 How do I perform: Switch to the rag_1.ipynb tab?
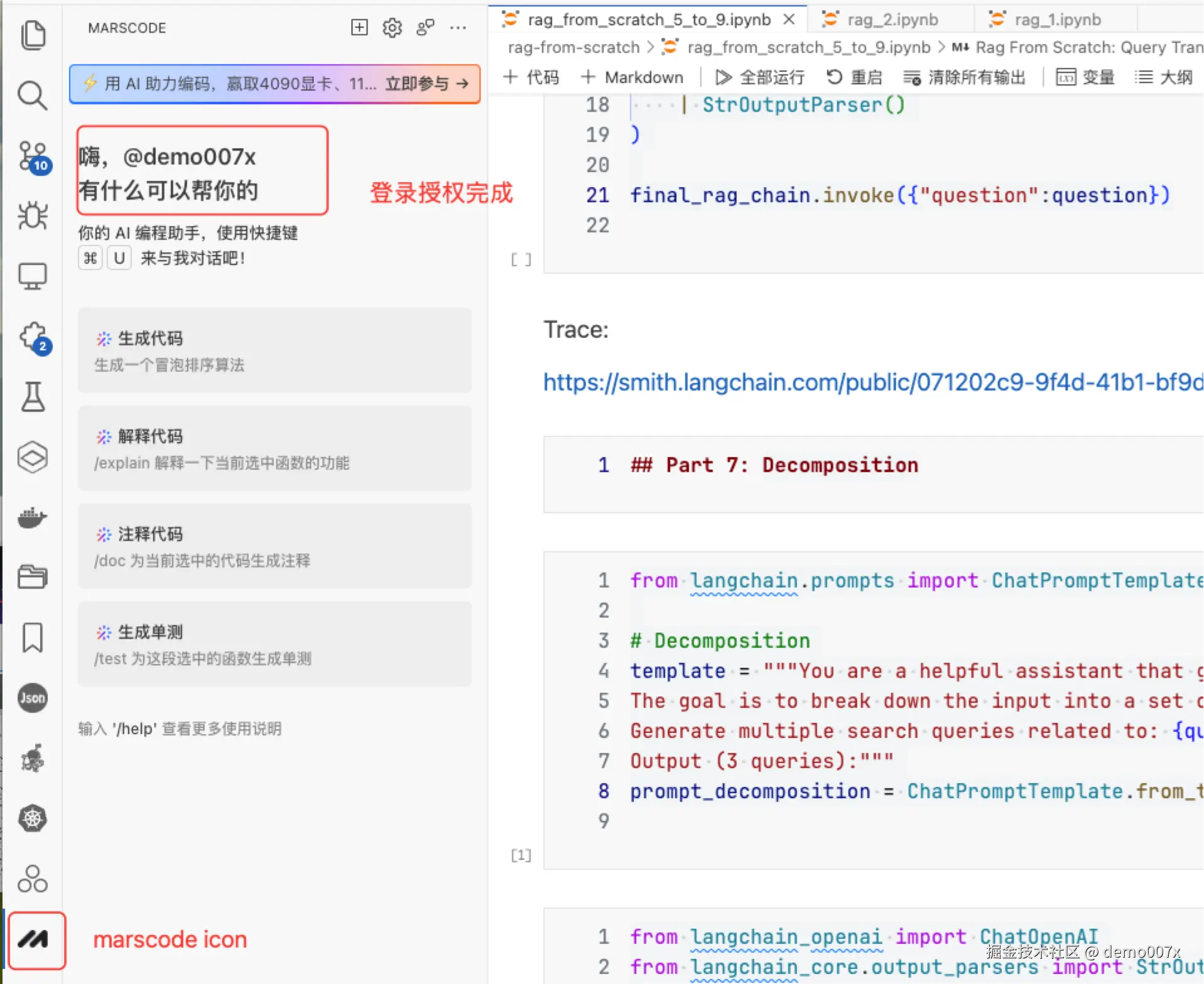1056,19
